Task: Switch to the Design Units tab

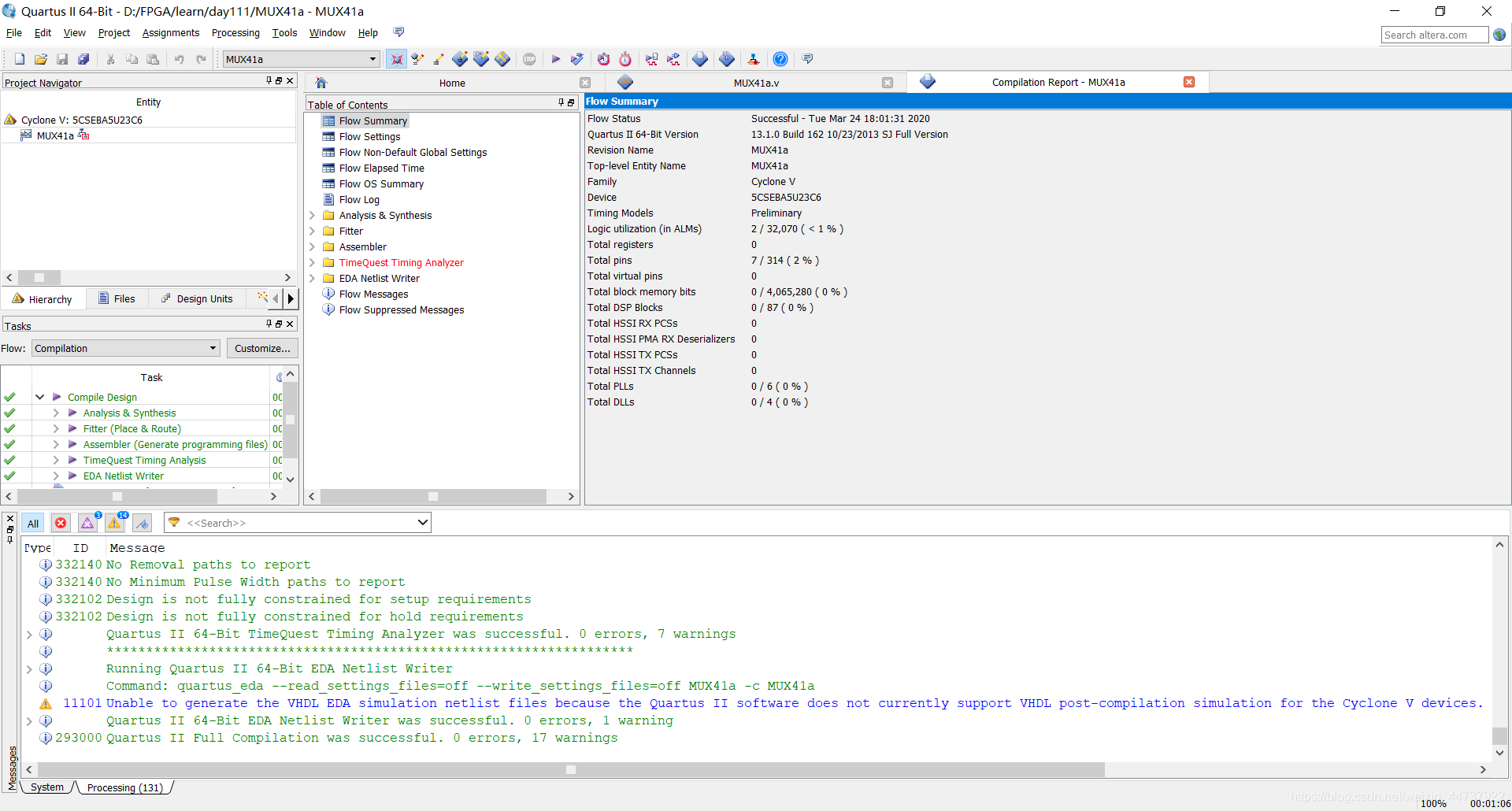Action: point(197,299)
